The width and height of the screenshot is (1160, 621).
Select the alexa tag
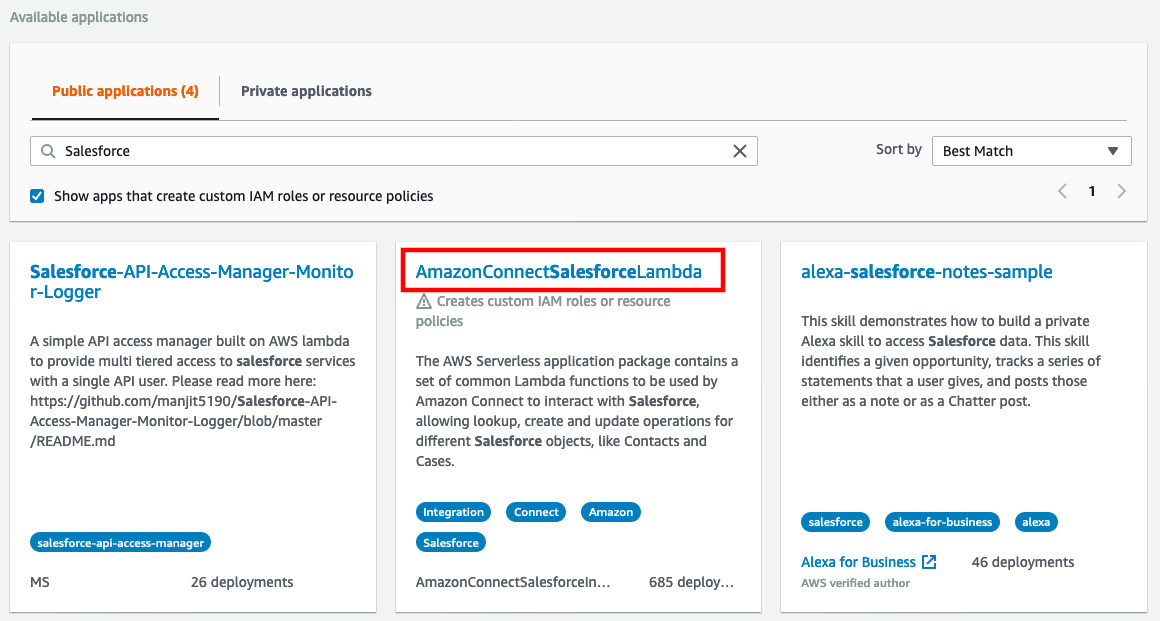click(x=1036, y=522)
